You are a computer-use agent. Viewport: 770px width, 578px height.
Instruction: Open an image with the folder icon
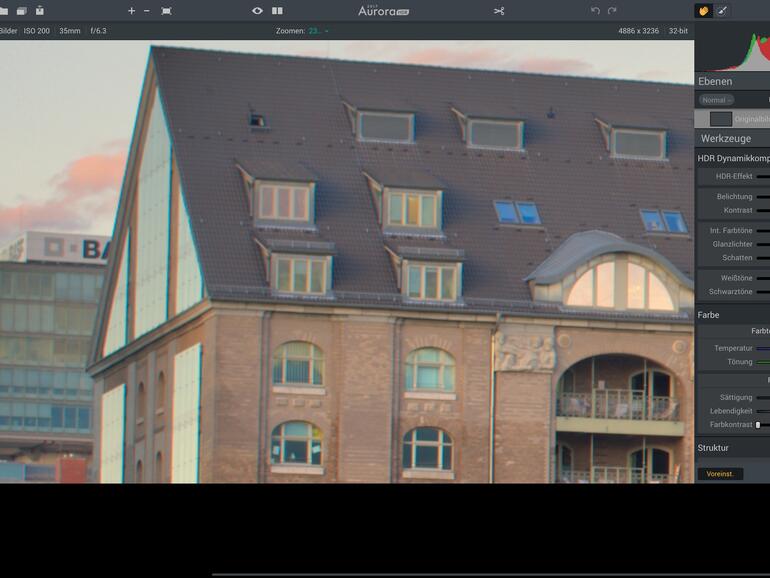pyautogui.click(x=3, y=11)
